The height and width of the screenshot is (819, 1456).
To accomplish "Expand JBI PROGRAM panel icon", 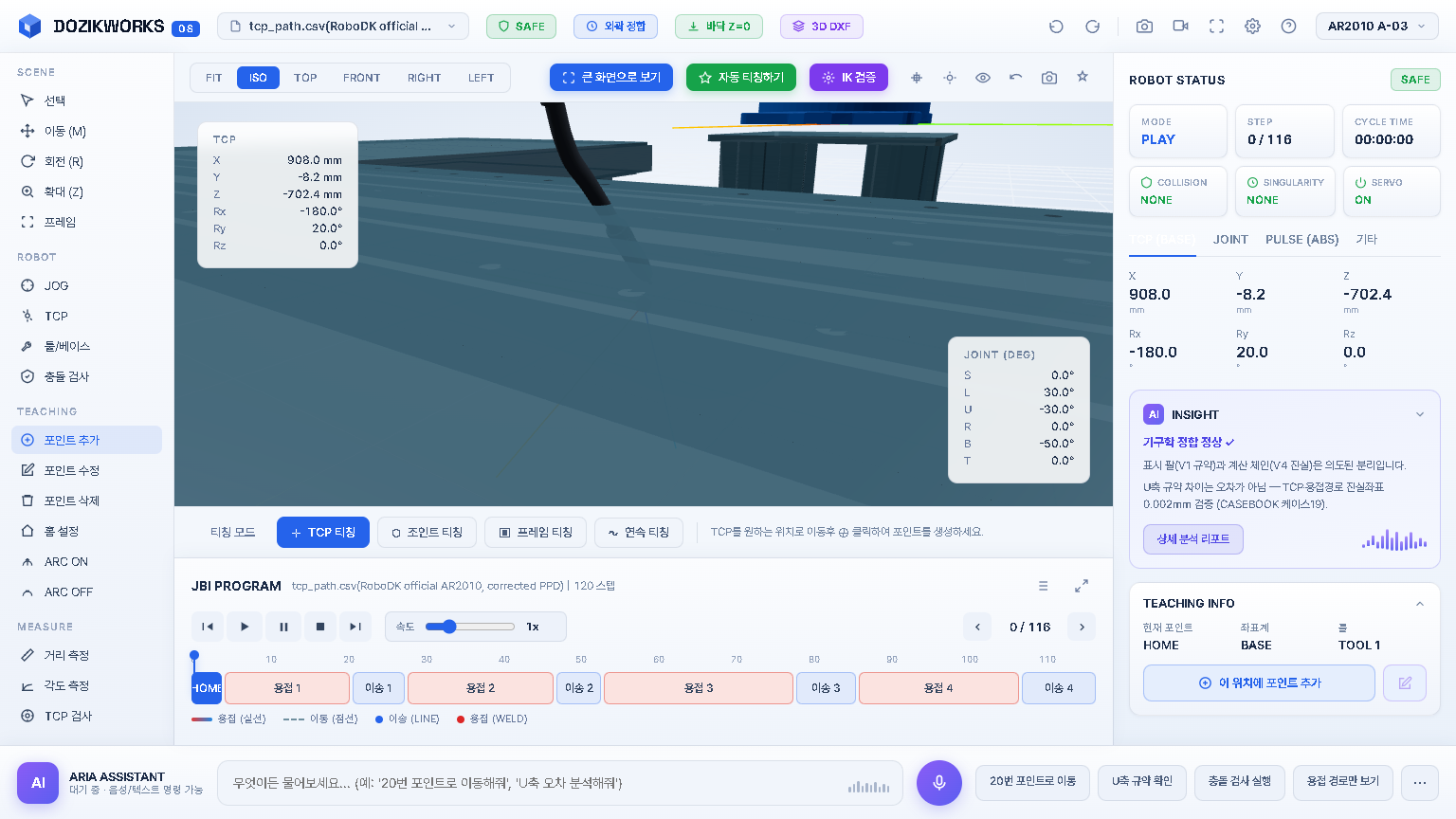I will pyautogui.click(x=1082, y=586).
